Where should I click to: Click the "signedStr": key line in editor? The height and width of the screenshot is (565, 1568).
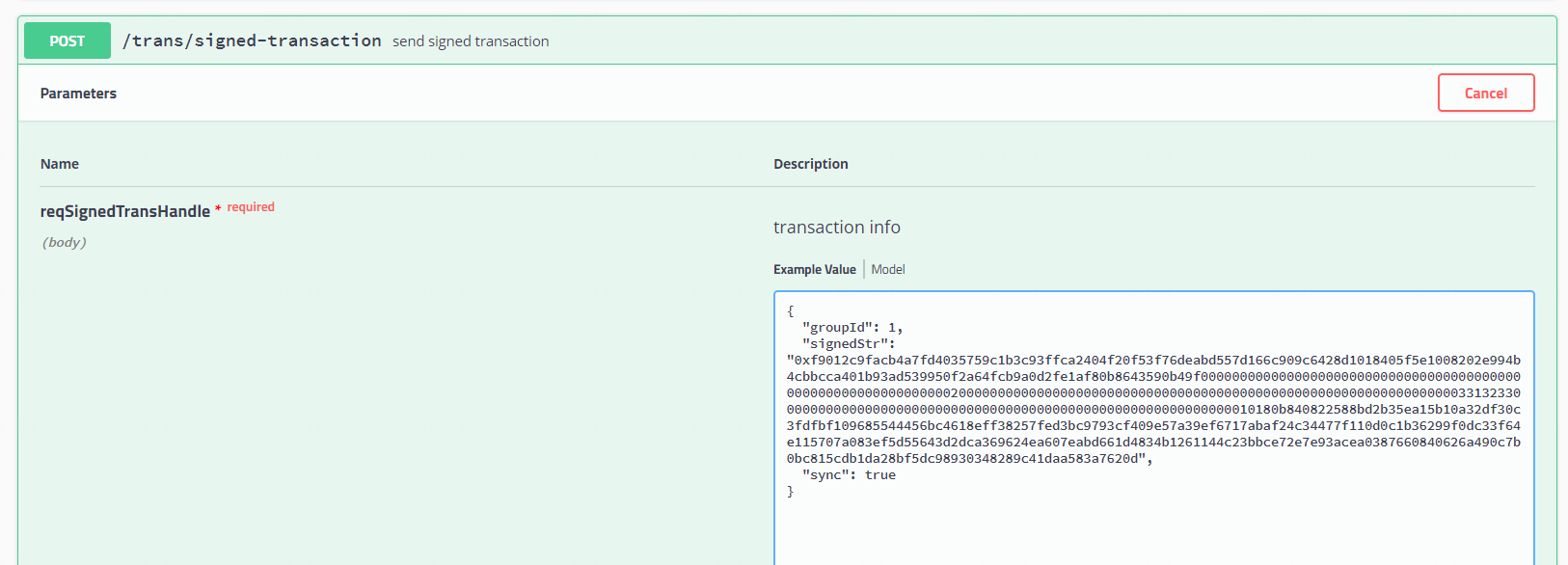click(849, 344)
